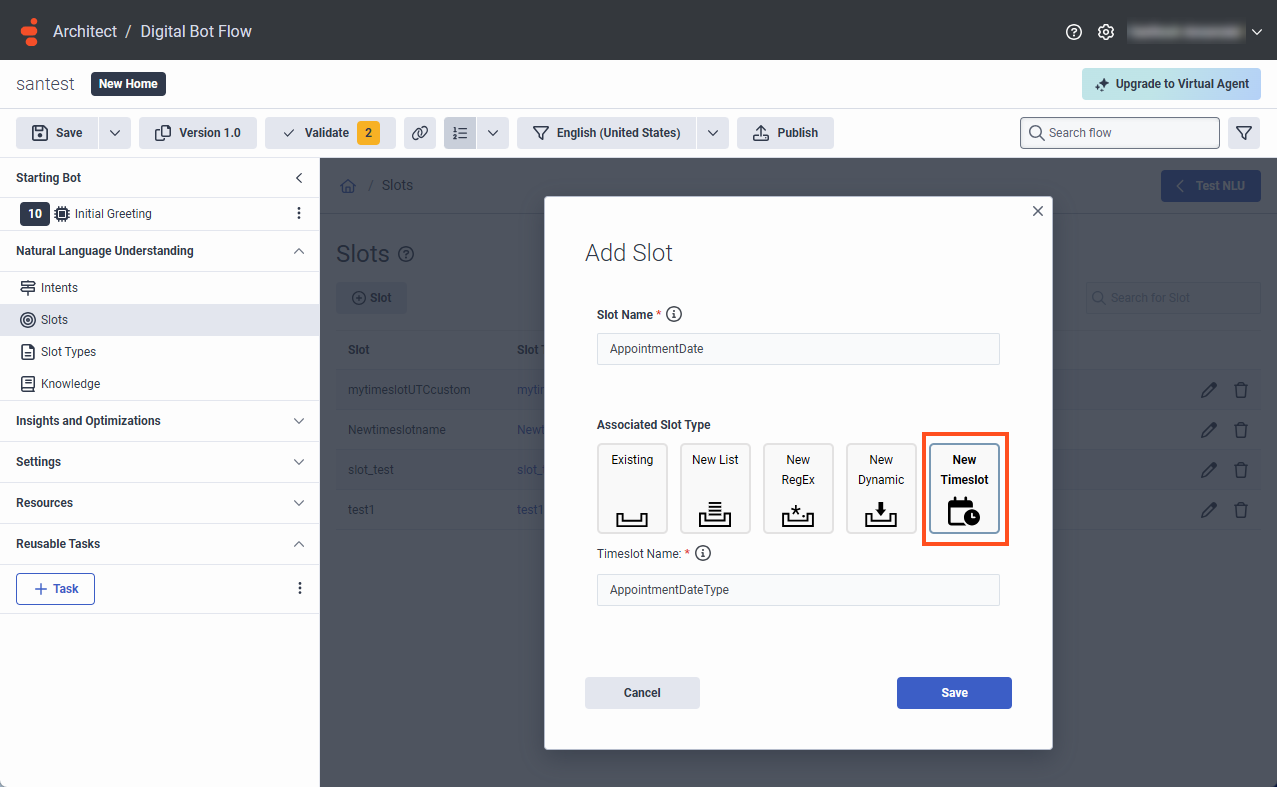This screenshot has height=787, width=1277.
Task: Open the Save dropdown arrow
Action: pyautogui.click(x=114, y=133)
